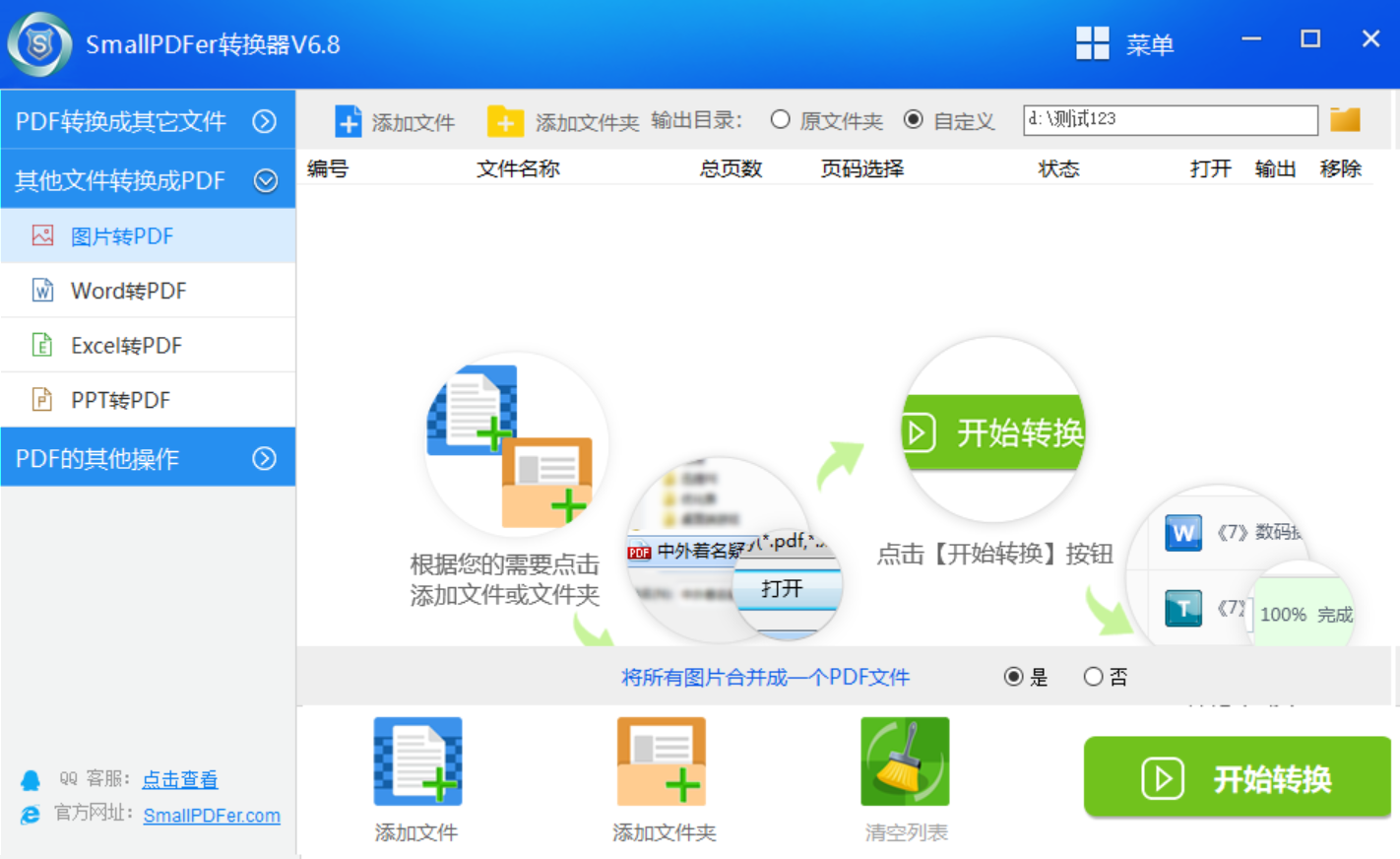The height and width of the screenshot is (859, 1400).
Task: Click 将所有图片合并成一个PDF文件 text
Action: click(x=765, y=677)
